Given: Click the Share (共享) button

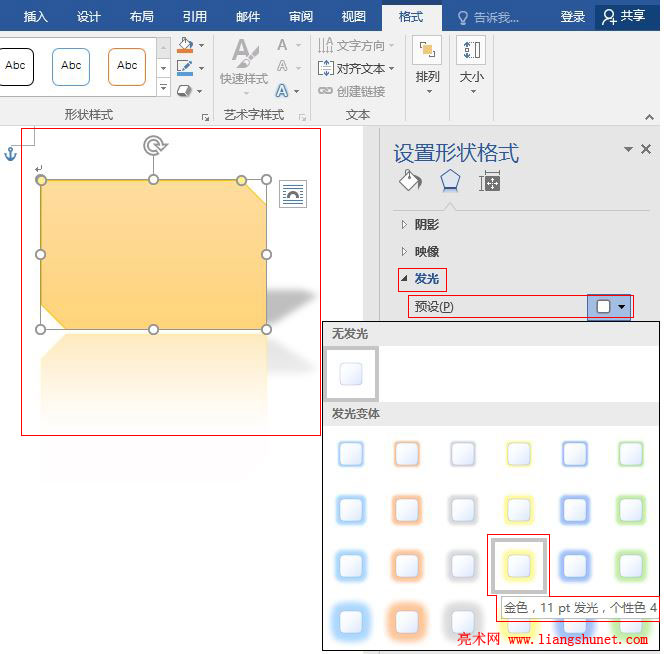Looking at the screenshot, I should tap(624, 17).
